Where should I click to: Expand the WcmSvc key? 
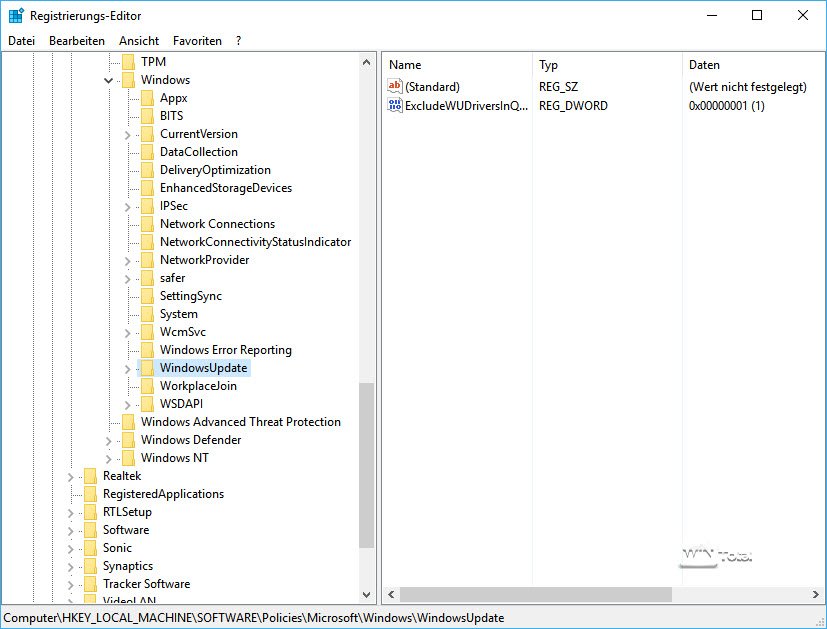[x=127, y=333]
